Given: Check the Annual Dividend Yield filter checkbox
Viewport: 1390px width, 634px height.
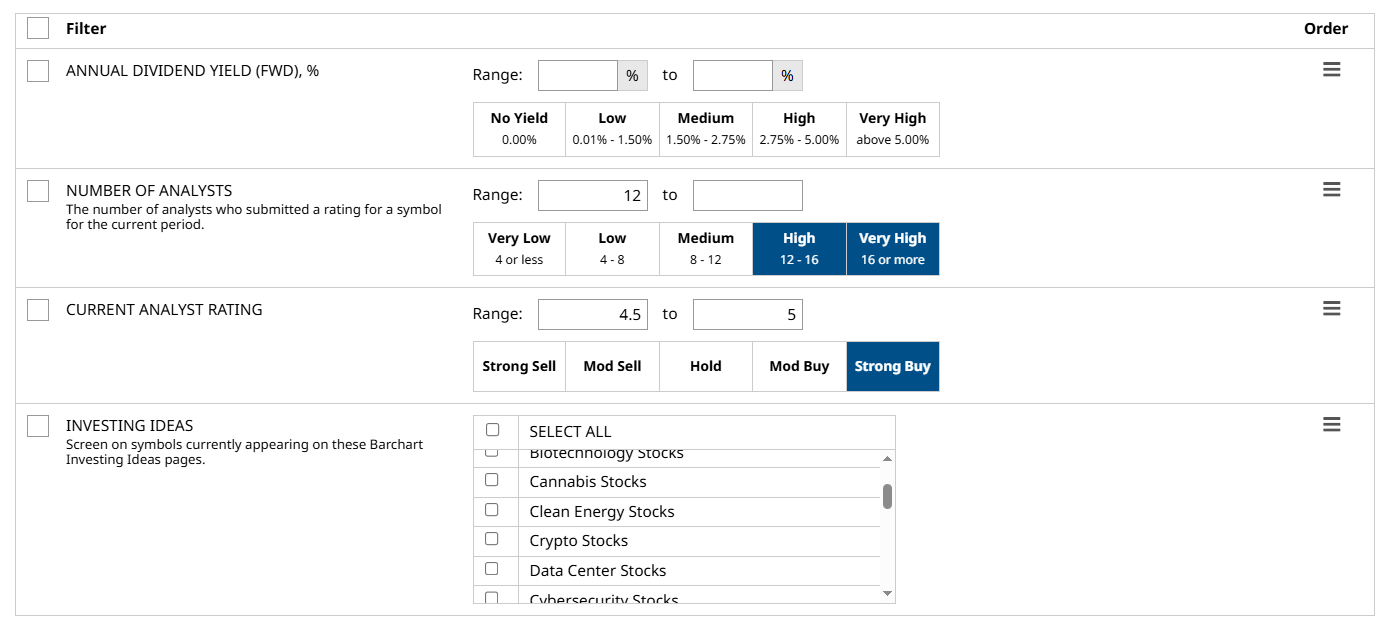Looking at the screenshot, I should pos(38,71).
